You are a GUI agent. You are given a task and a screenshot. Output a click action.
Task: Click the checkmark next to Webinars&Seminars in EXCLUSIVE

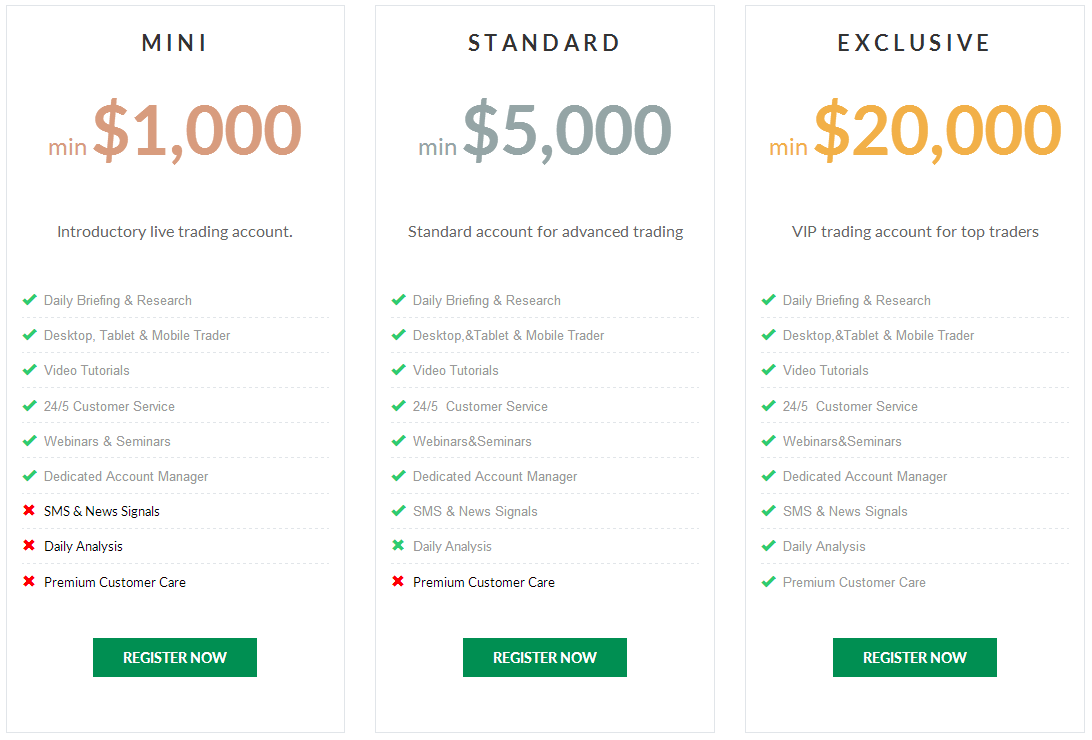pyautogui.click(x=769, y=441)
